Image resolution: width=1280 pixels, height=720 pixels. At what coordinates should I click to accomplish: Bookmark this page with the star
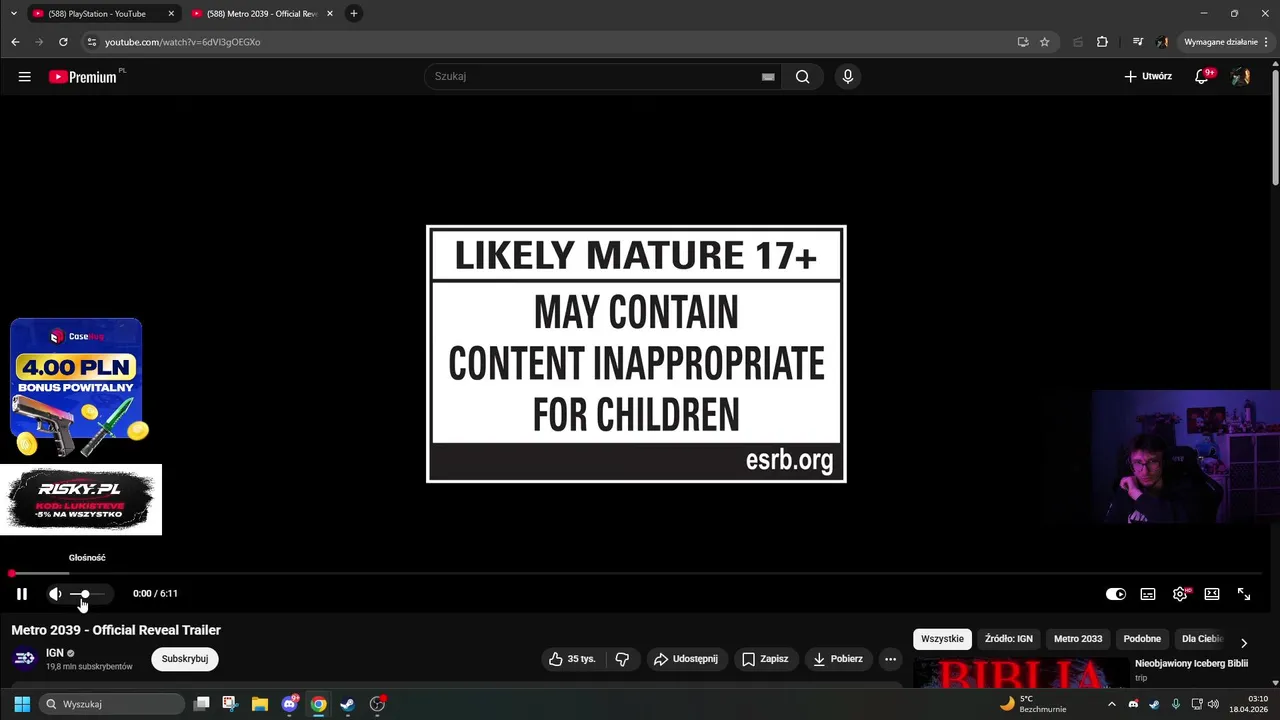click(x=1044, y=42)
